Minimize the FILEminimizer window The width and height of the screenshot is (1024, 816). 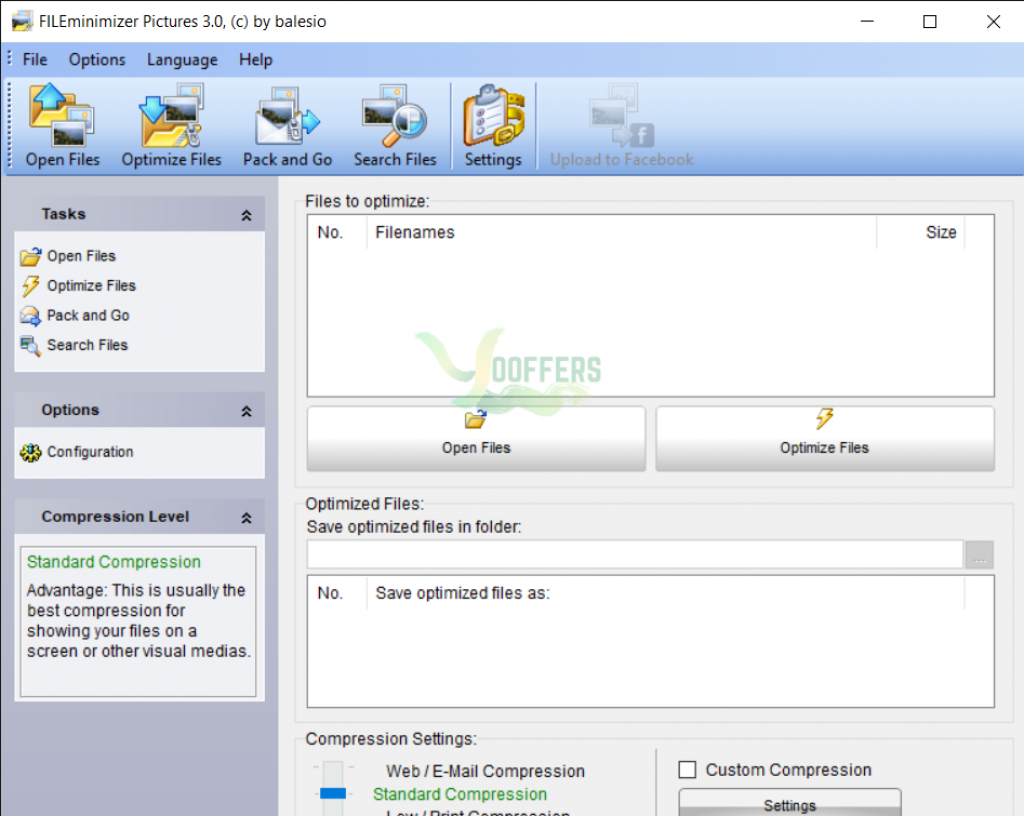(x=867, y=22)
